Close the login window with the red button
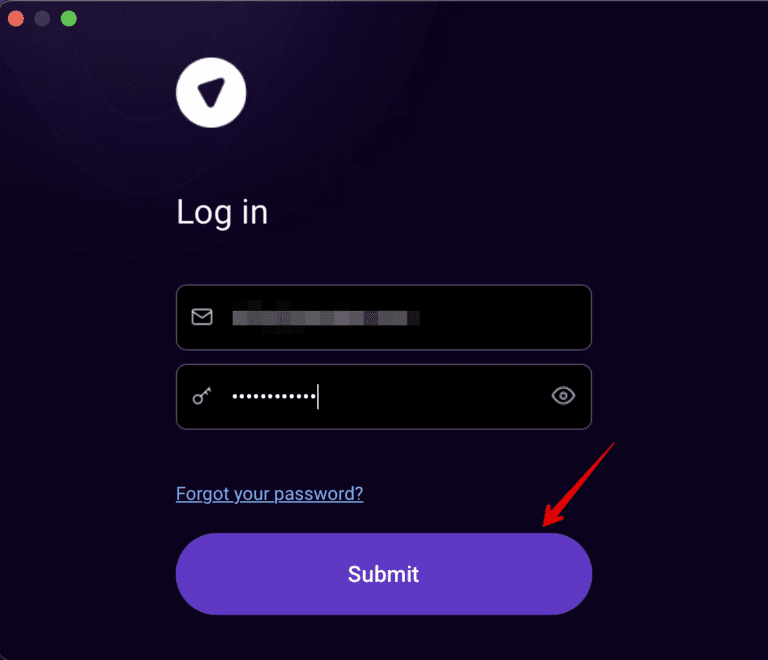The width and height of the screenshot is (768, 660). pyautogui.click(x=16, y=18)
